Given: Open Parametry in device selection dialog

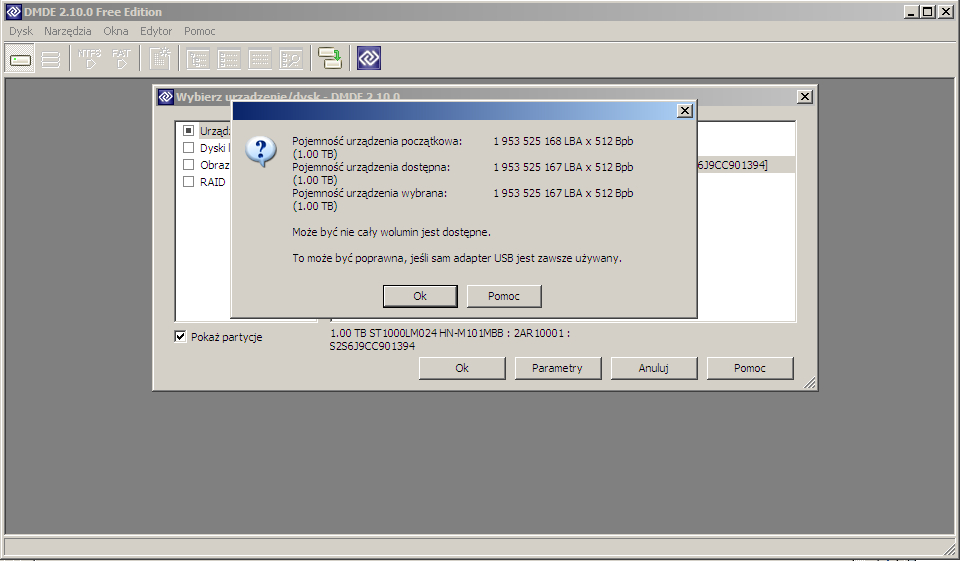Looking at the screenshot, I should pos(557,368).
